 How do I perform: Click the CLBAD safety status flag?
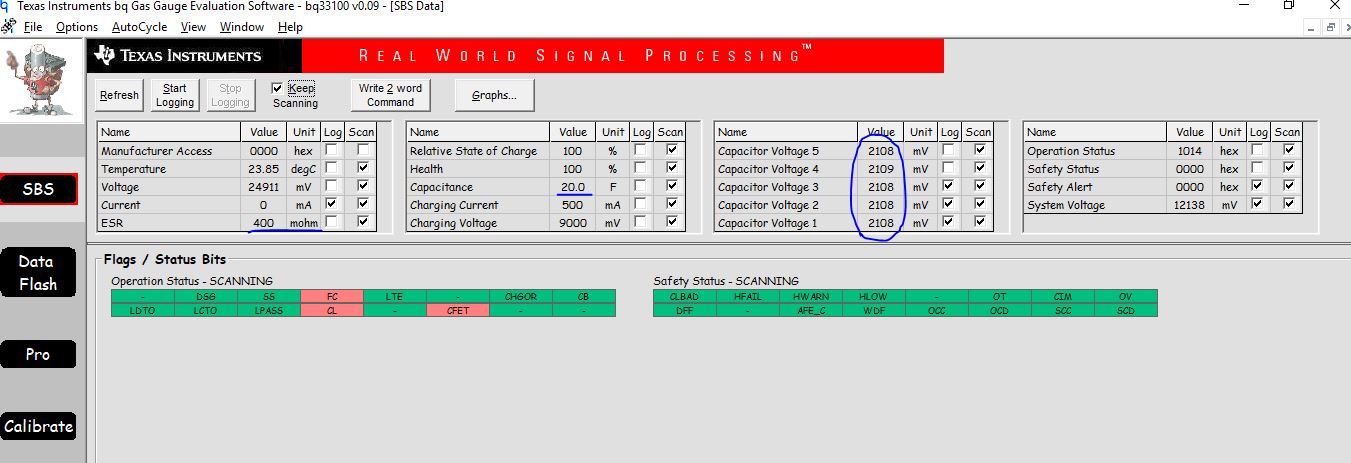(685, 296)
